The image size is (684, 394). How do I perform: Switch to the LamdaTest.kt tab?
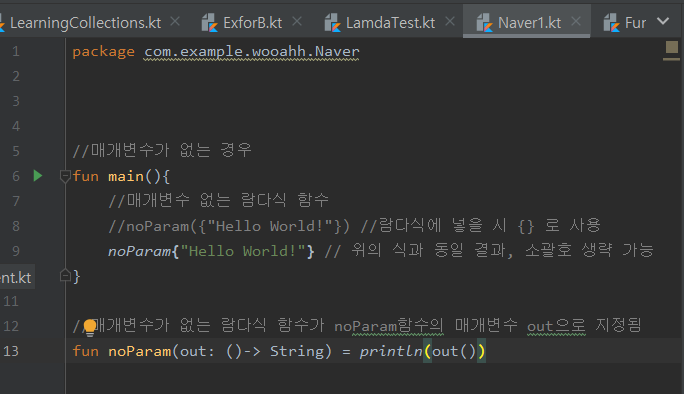tap(390, 23)
